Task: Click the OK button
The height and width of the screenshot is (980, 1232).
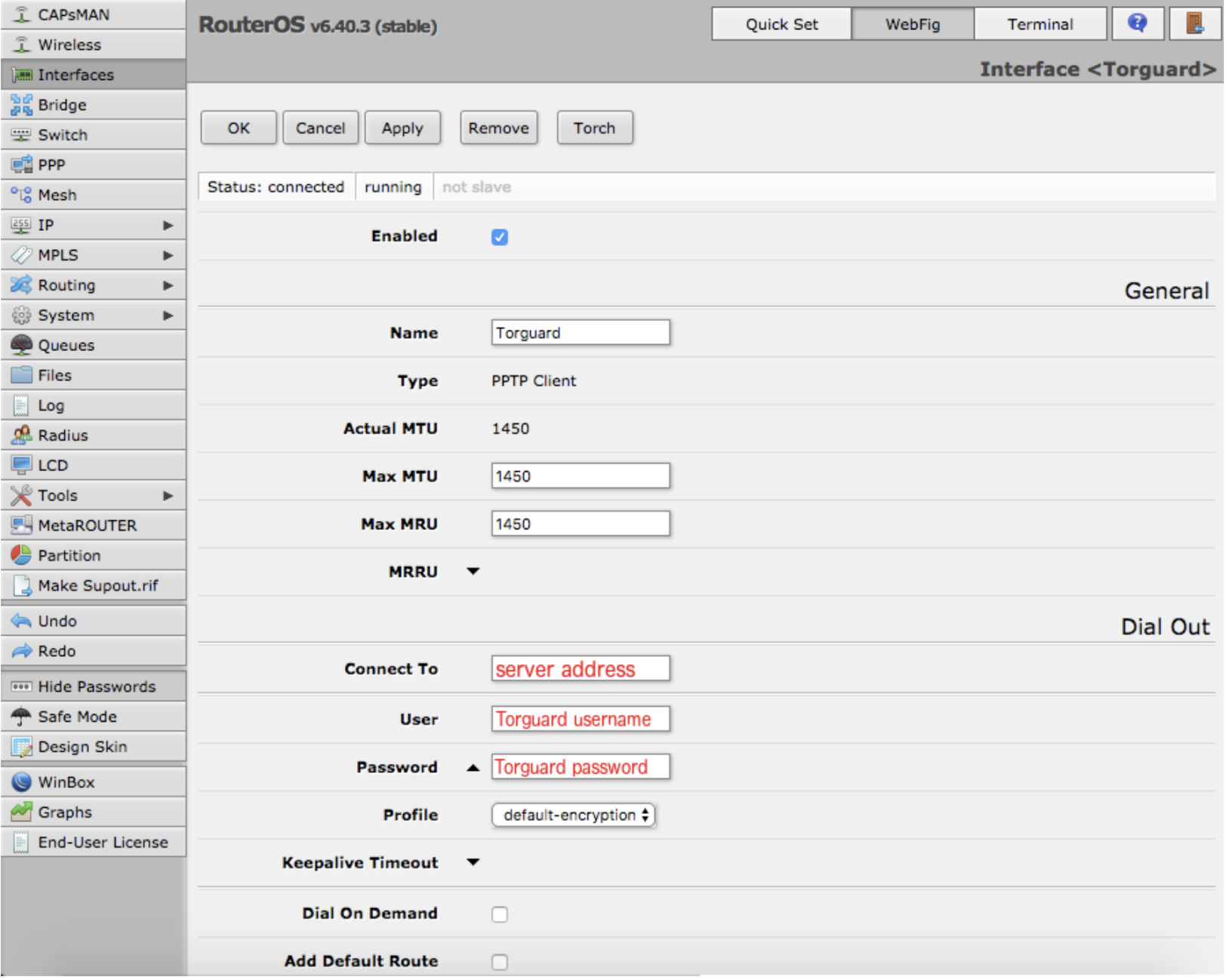Action: point(239,128)
